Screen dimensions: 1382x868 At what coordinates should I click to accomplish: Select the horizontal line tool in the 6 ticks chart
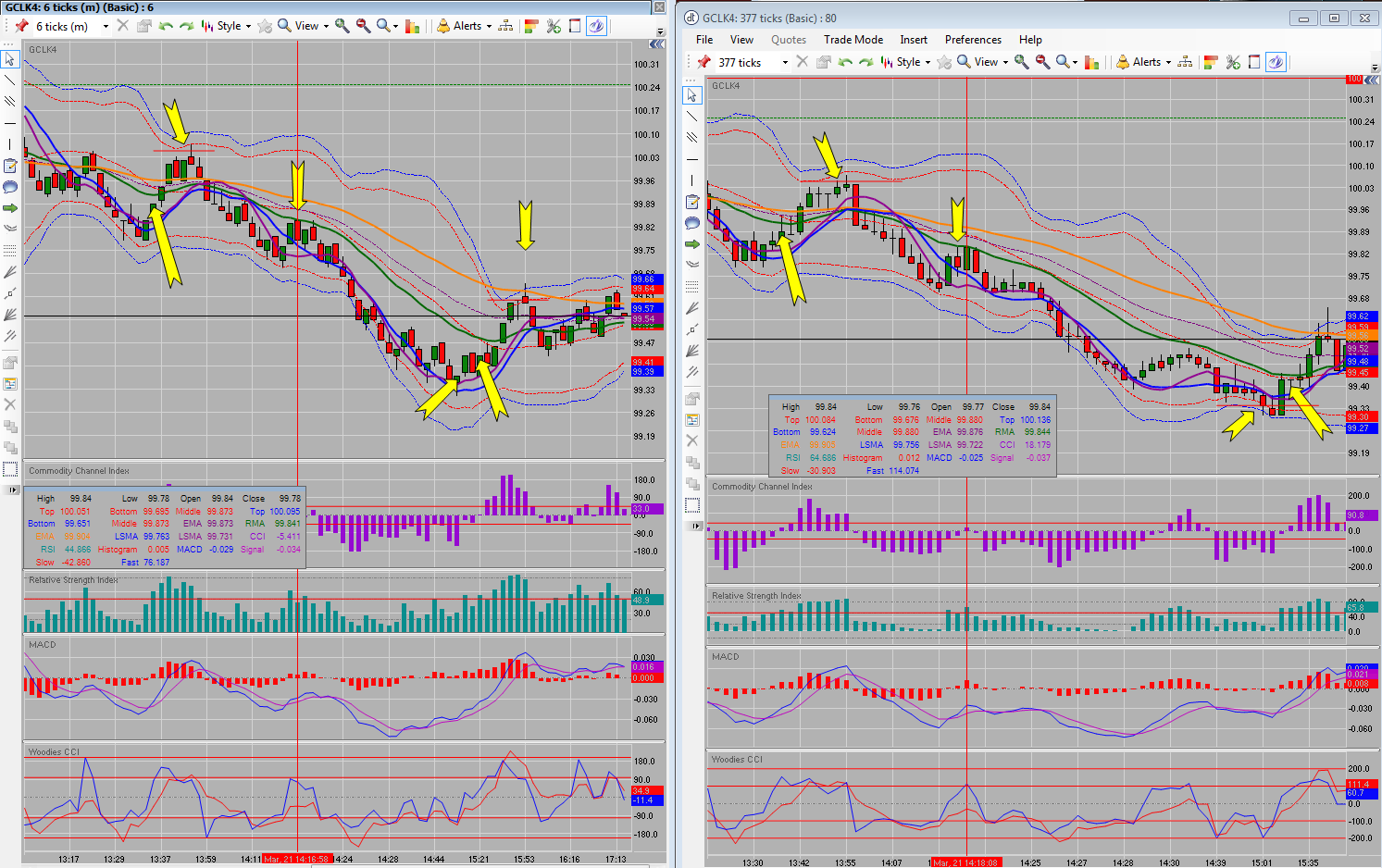(x=10, y=123)
